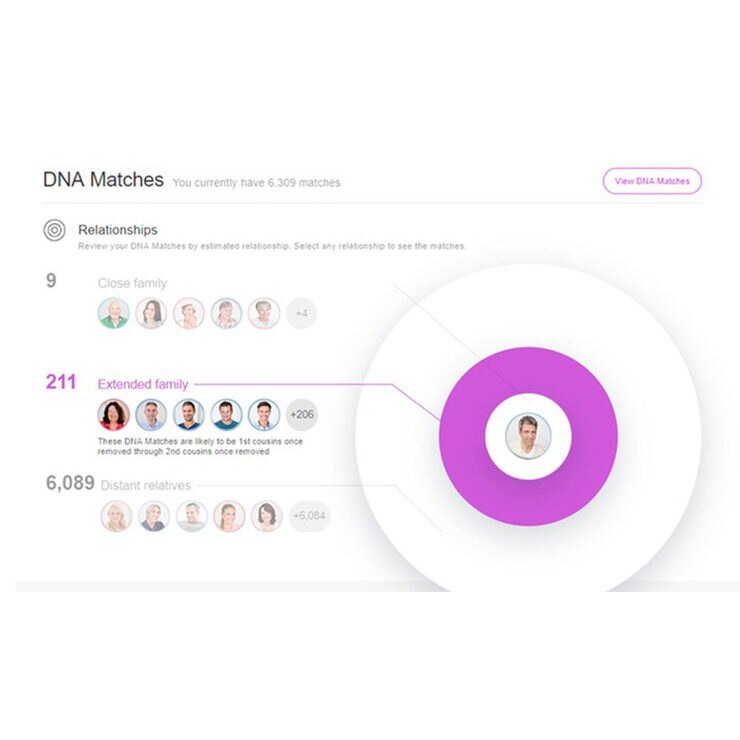Click the second close family avatar with dark hair
This screenshot has height=740, width=740.
point(151,313)
